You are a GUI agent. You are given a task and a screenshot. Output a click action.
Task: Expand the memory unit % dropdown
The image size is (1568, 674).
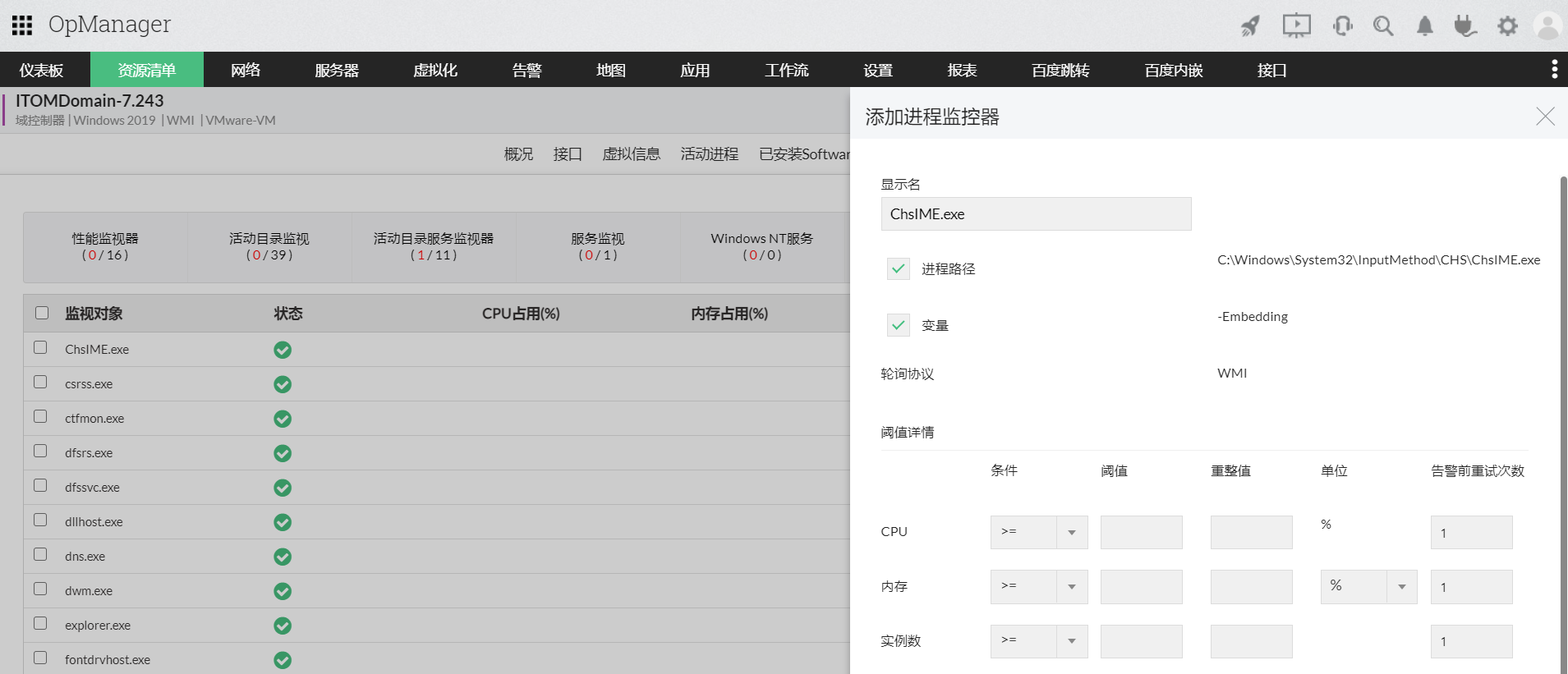point(1368,586)
